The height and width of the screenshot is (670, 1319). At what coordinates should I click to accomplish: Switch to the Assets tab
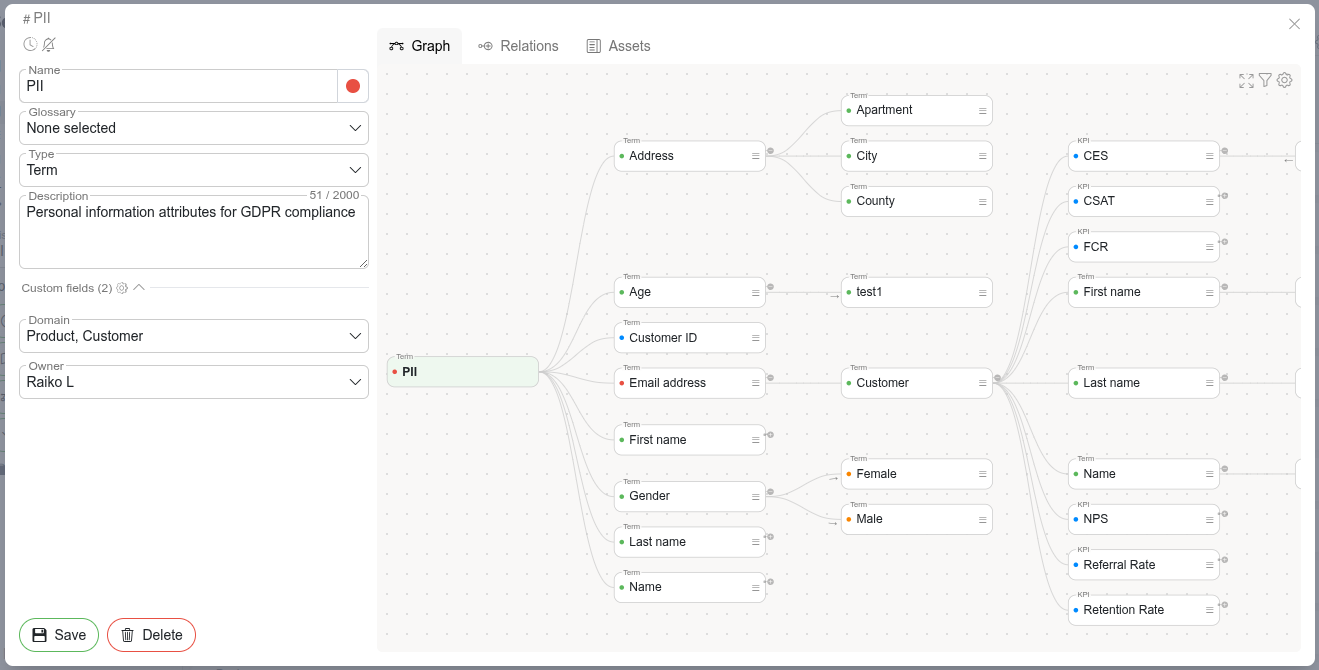(x=618, y=46)
